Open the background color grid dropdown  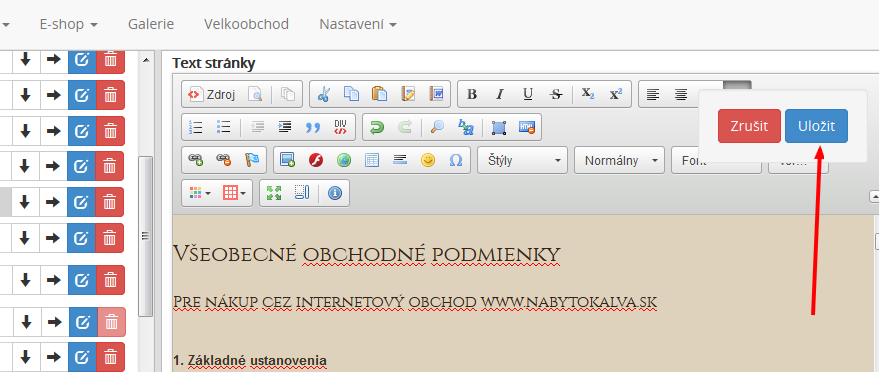(x=234, y=193)
